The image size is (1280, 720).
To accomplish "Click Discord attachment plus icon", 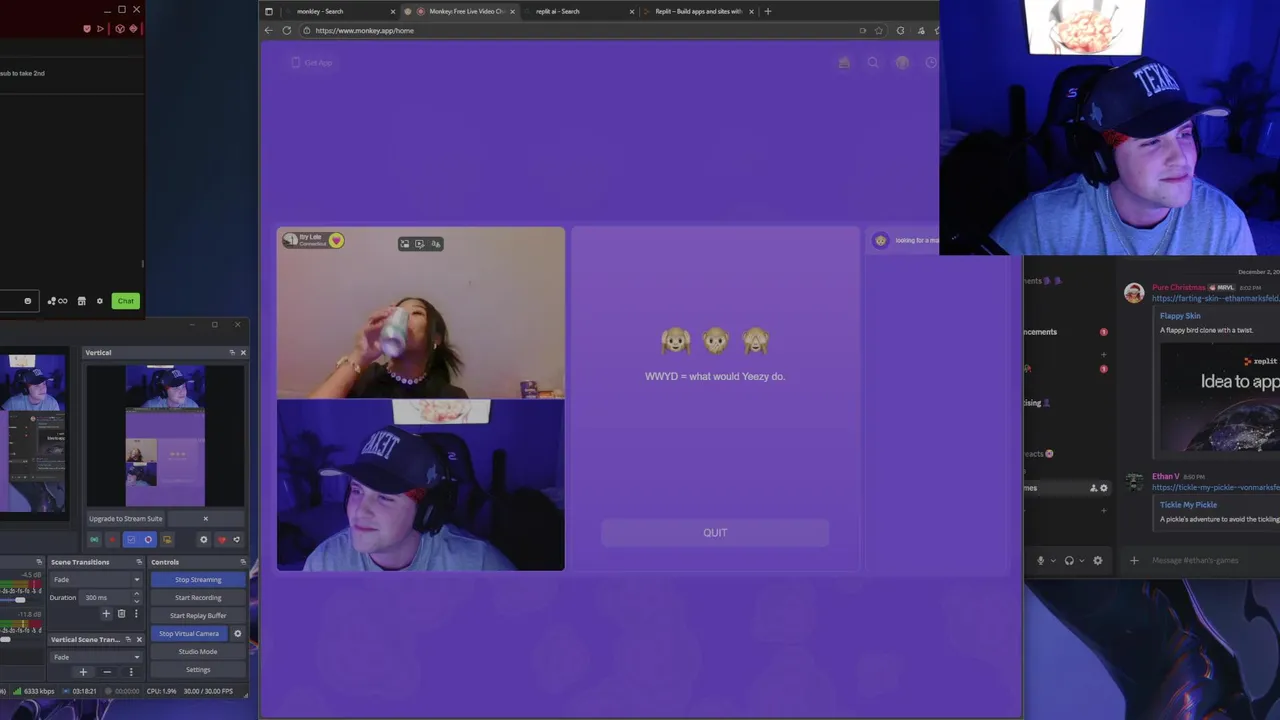I will [1134, 560].
